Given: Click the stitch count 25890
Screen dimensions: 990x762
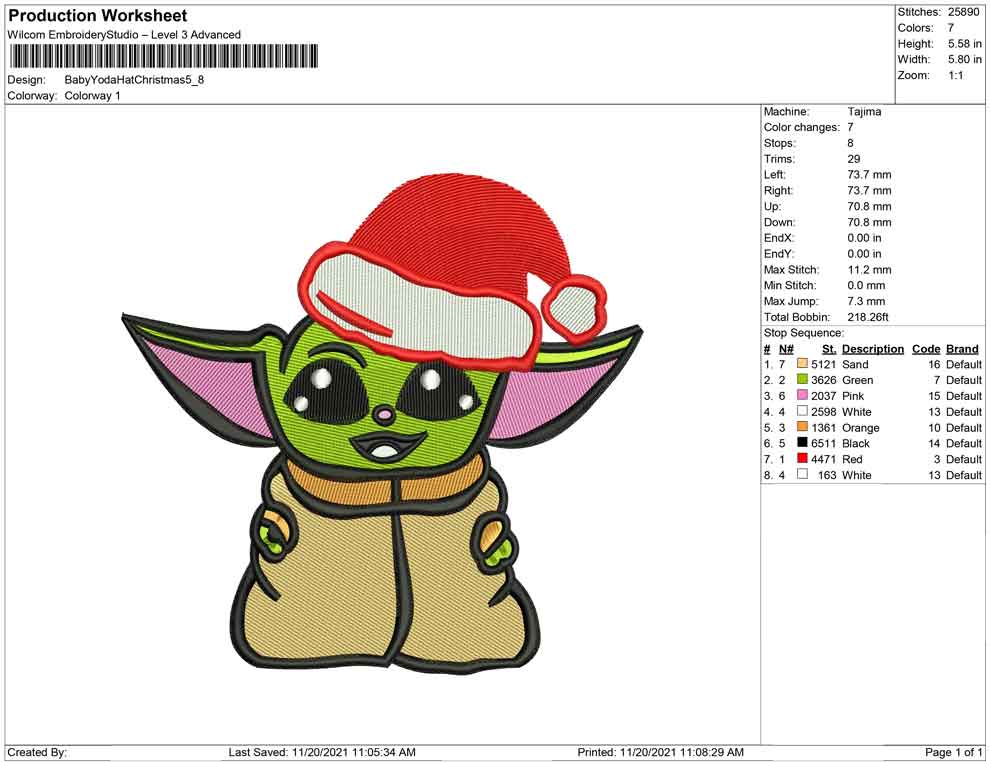Looking at the screenshot, I should coord(963,12).
